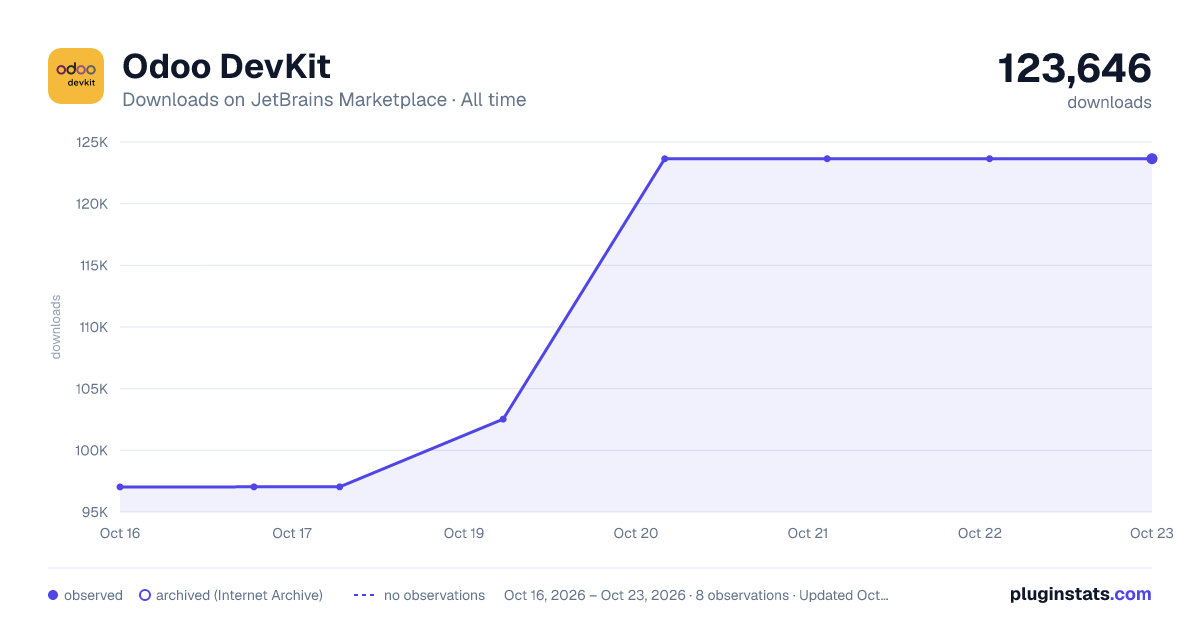The width and height of the screenshot is (1200, 630).
Task: Click the vertical 'downloads' y-axis title
Action: pos(56,327)
